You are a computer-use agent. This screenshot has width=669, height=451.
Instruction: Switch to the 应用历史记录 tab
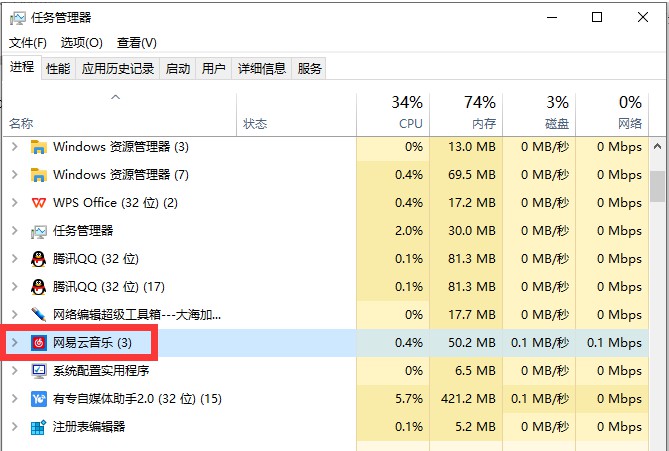click(118, 69)
